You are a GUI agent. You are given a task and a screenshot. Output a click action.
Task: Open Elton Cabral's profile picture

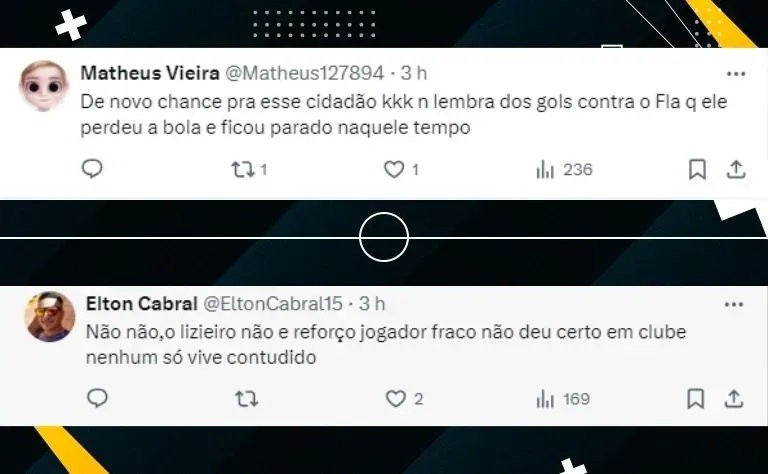[50, 317]
